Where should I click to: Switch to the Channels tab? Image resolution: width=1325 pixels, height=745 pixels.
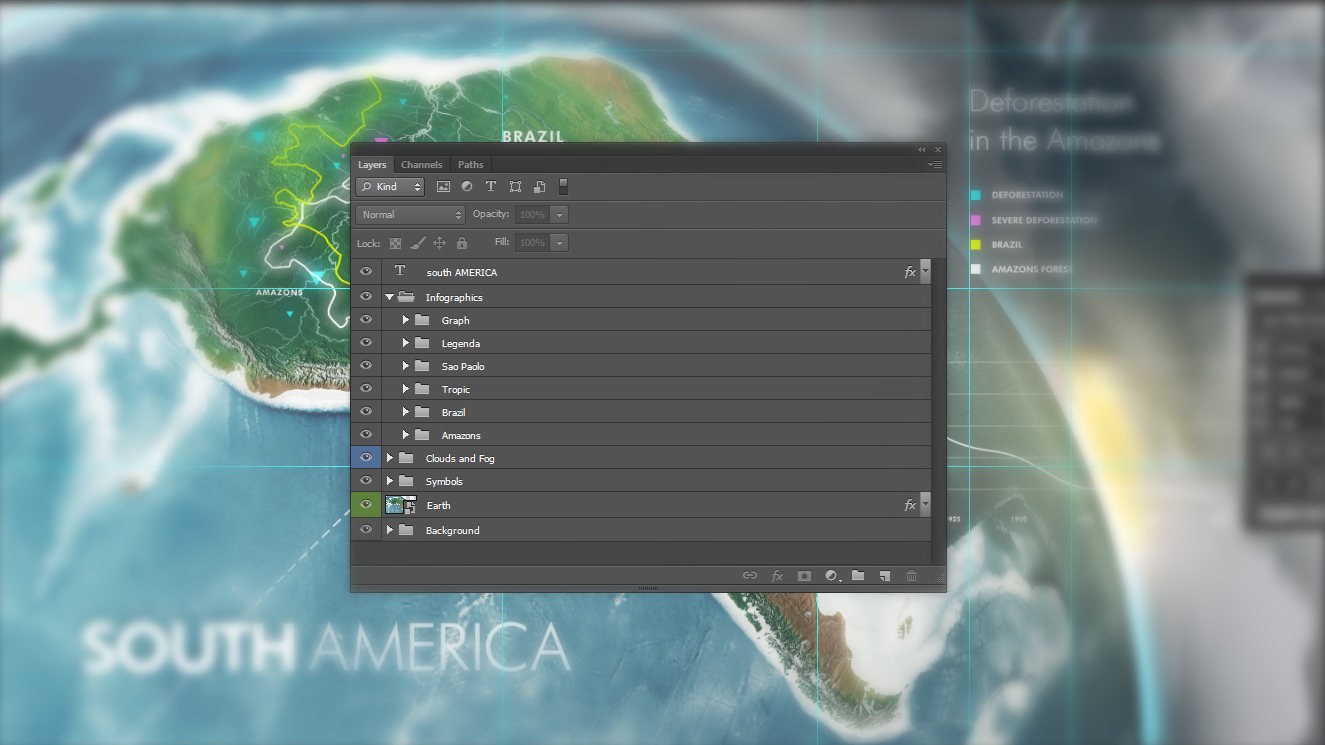click(421, 165)
